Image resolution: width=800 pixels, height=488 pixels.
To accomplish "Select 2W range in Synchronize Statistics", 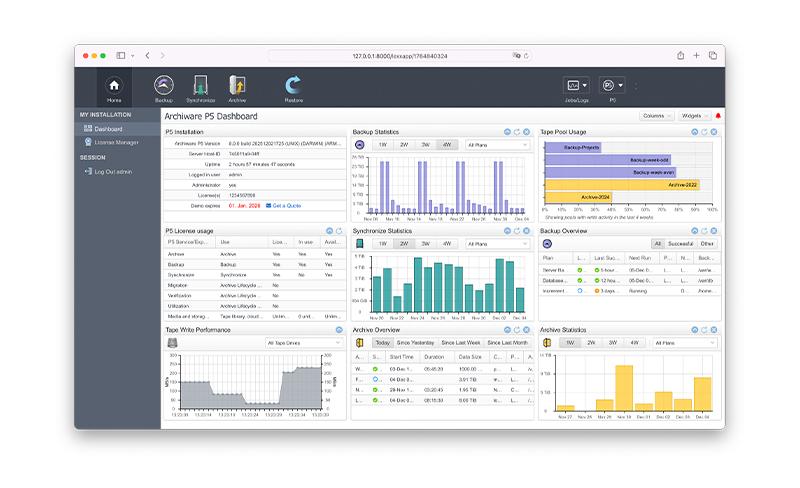I will (x=403, y=243).
